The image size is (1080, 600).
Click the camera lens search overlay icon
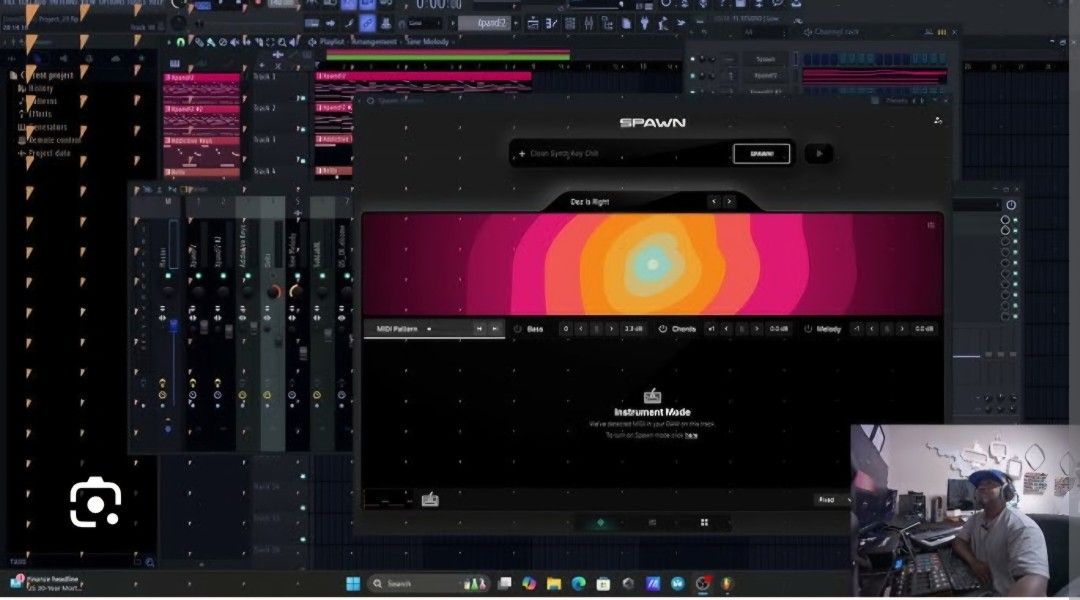(x=95, y=501)
